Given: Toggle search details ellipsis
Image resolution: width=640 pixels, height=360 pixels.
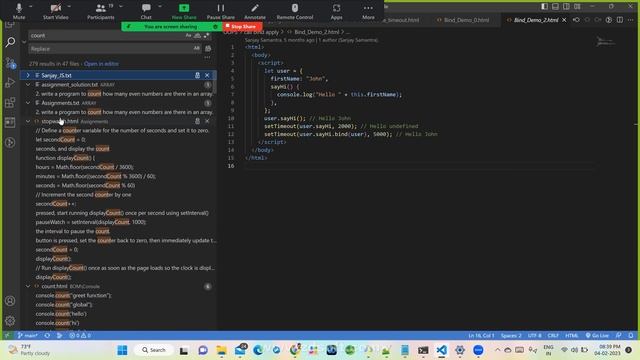Looking at the screenshot, I should [207, 58].
